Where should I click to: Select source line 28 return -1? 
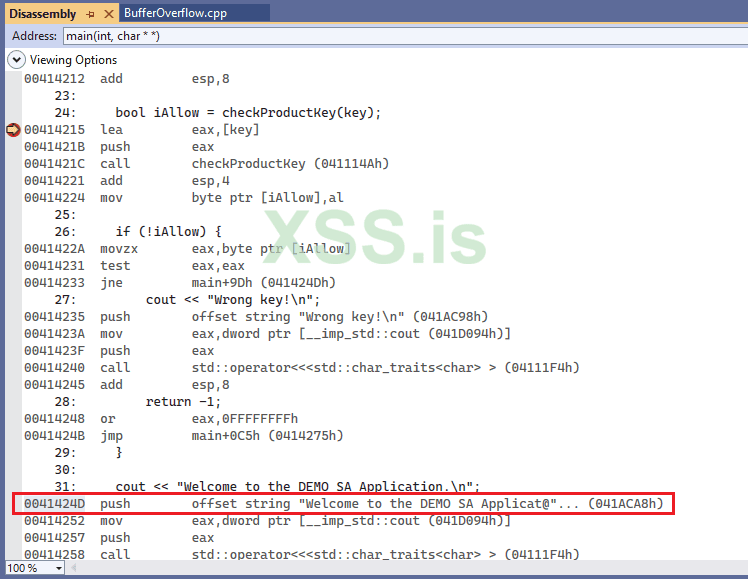138,402
